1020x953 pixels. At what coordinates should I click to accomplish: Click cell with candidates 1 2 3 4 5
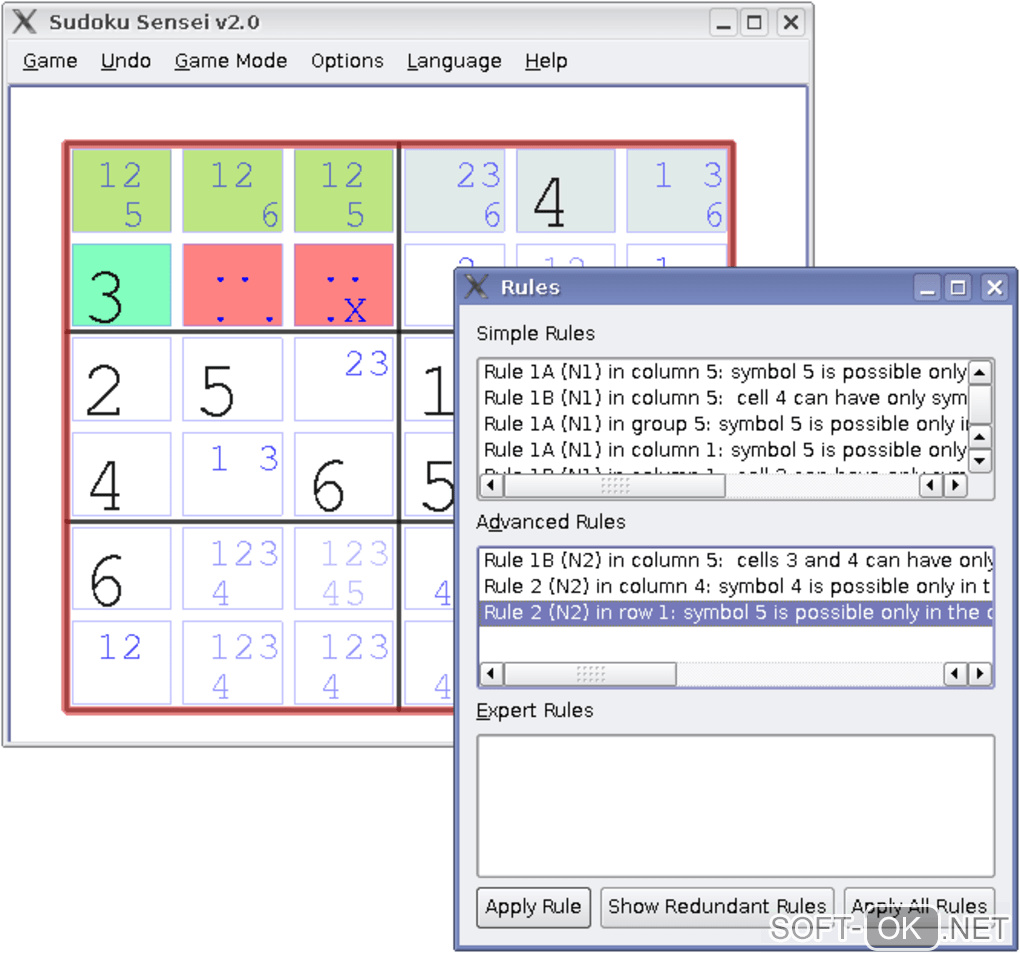(x=343, y=569)
